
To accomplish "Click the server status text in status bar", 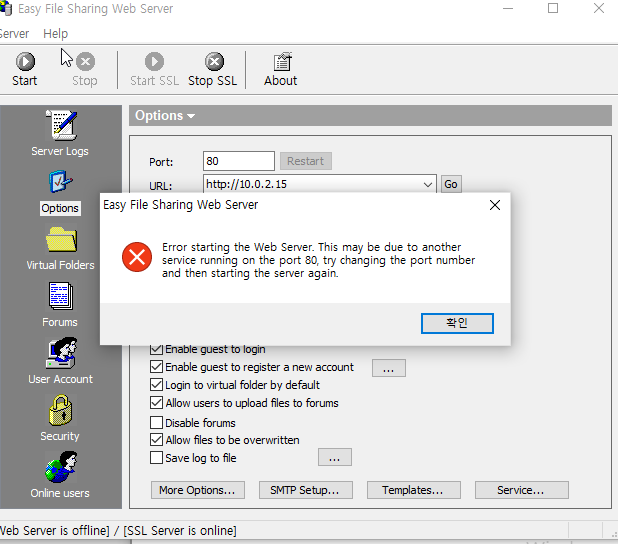I will pos(118,531).
